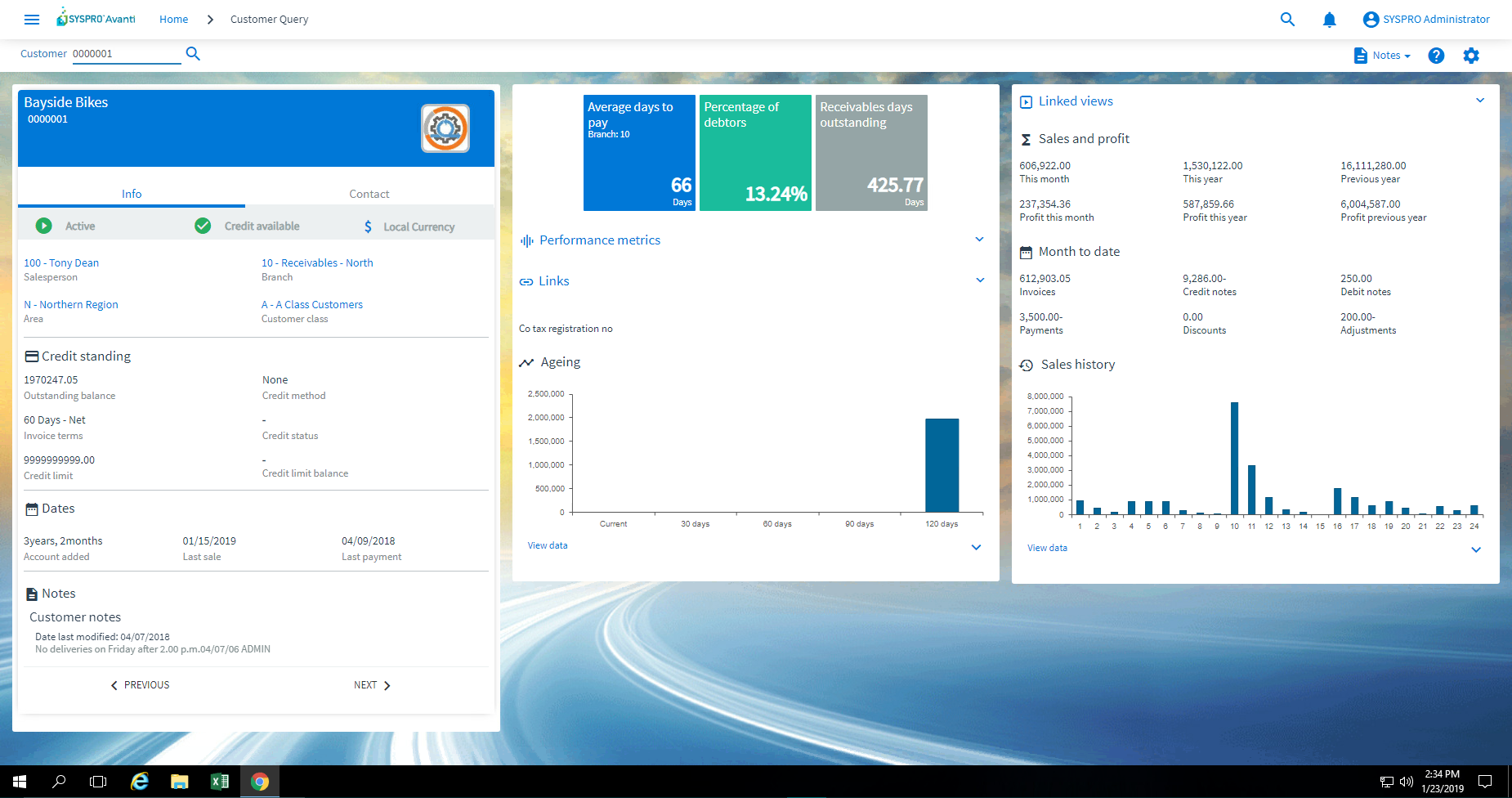
Task: Click the Bayside Bikes customer image
Action: (x=445, y=128)
